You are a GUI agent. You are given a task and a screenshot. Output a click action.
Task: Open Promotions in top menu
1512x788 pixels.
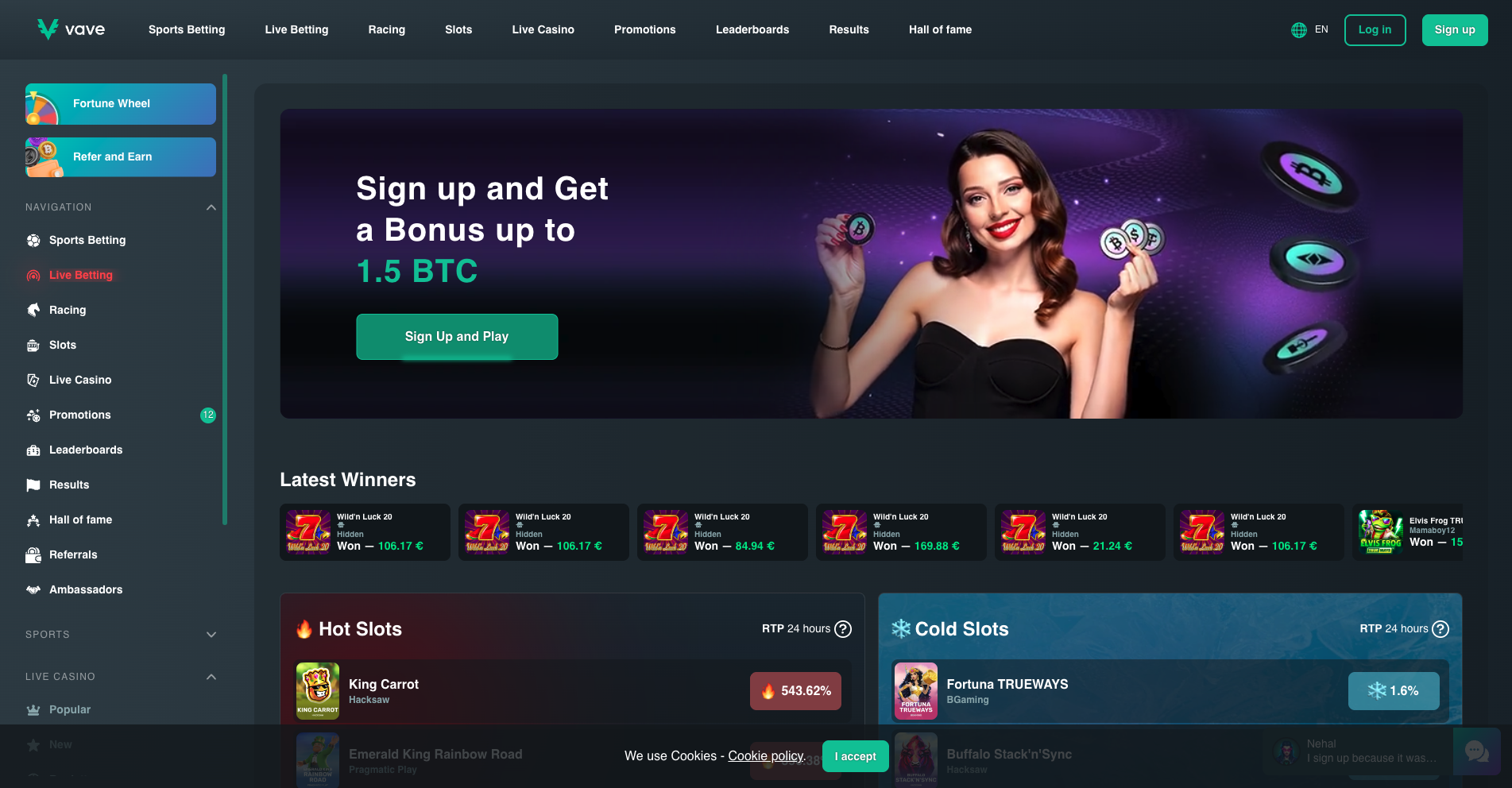point(644,29)
